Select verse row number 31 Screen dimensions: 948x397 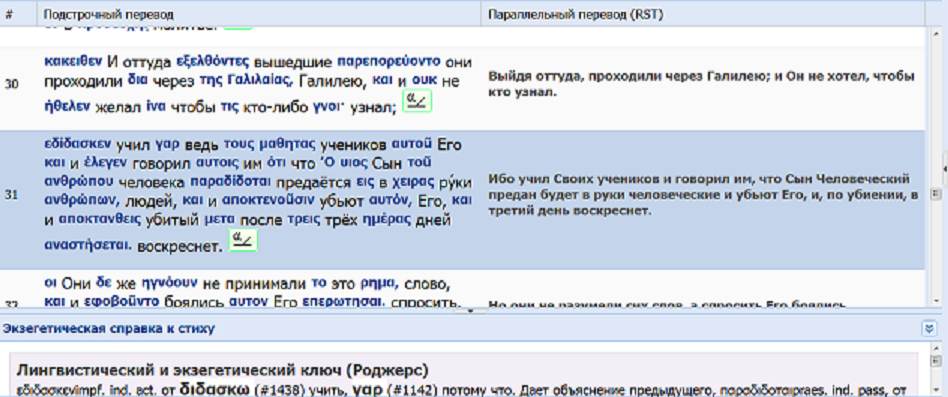[11, 196]
